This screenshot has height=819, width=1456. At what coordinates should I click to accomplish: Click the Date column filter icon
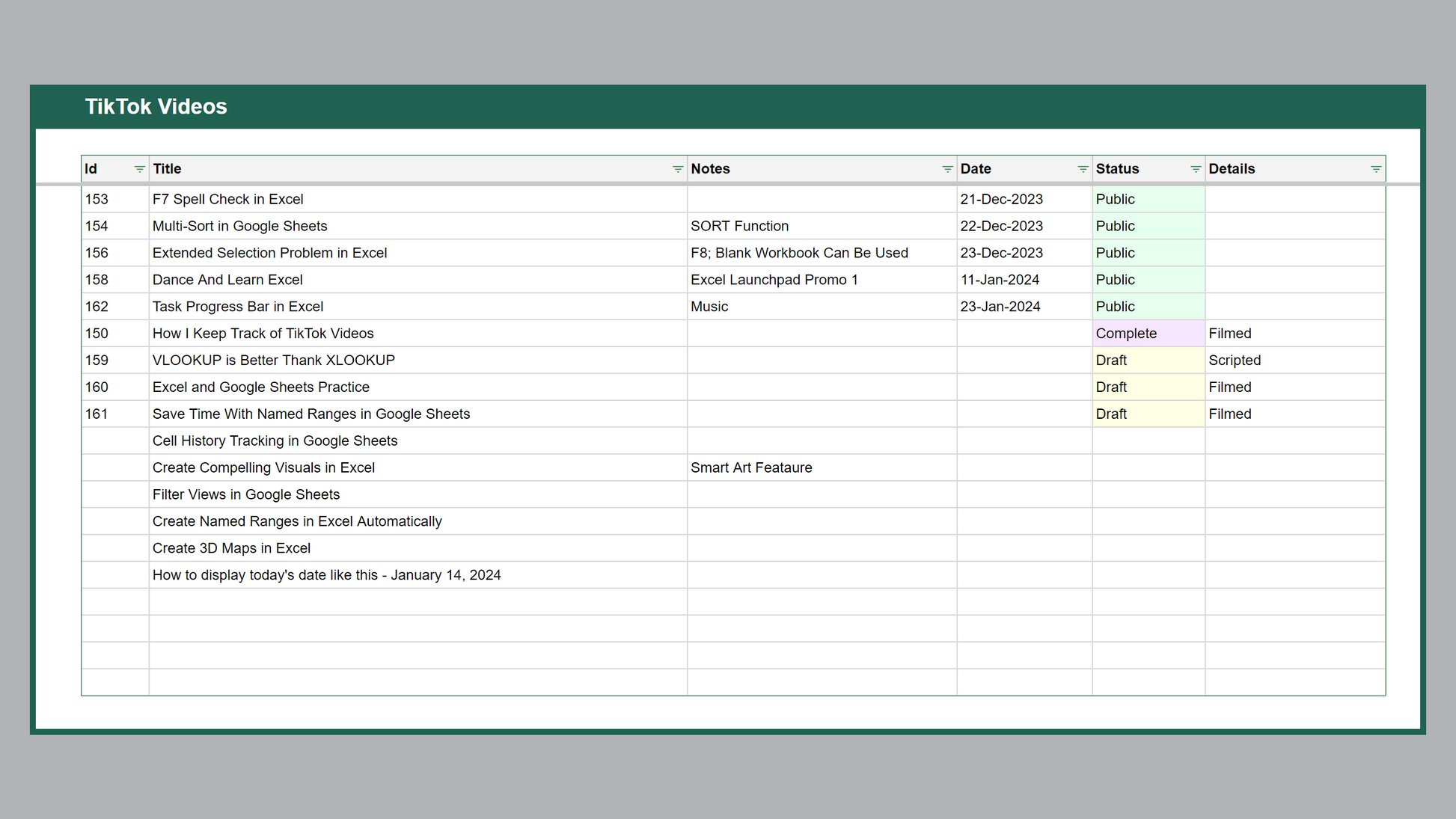point(1082,169)
